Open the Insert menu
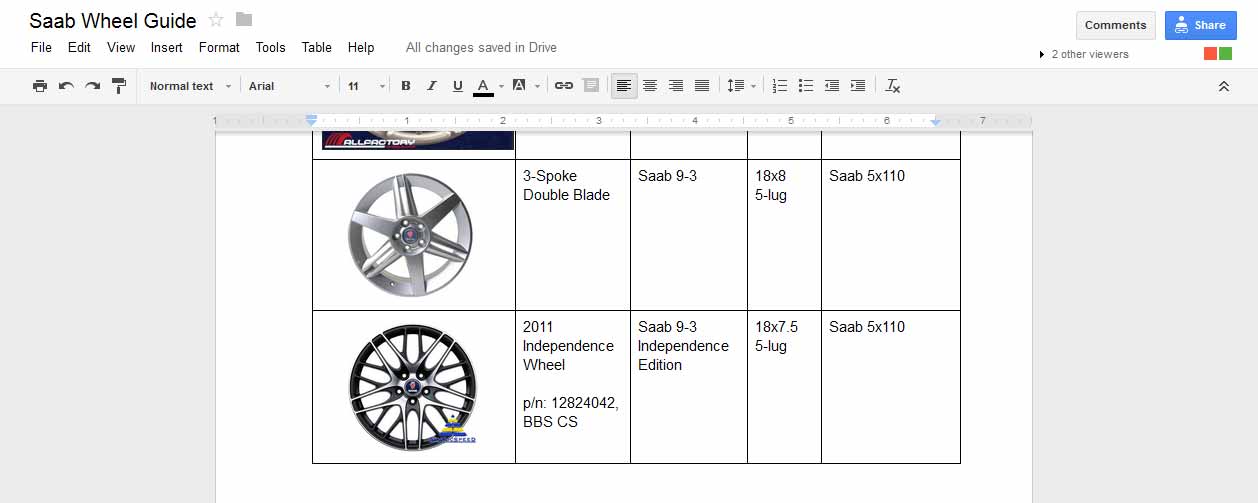1258x503 pixels. tap(167, 47)
